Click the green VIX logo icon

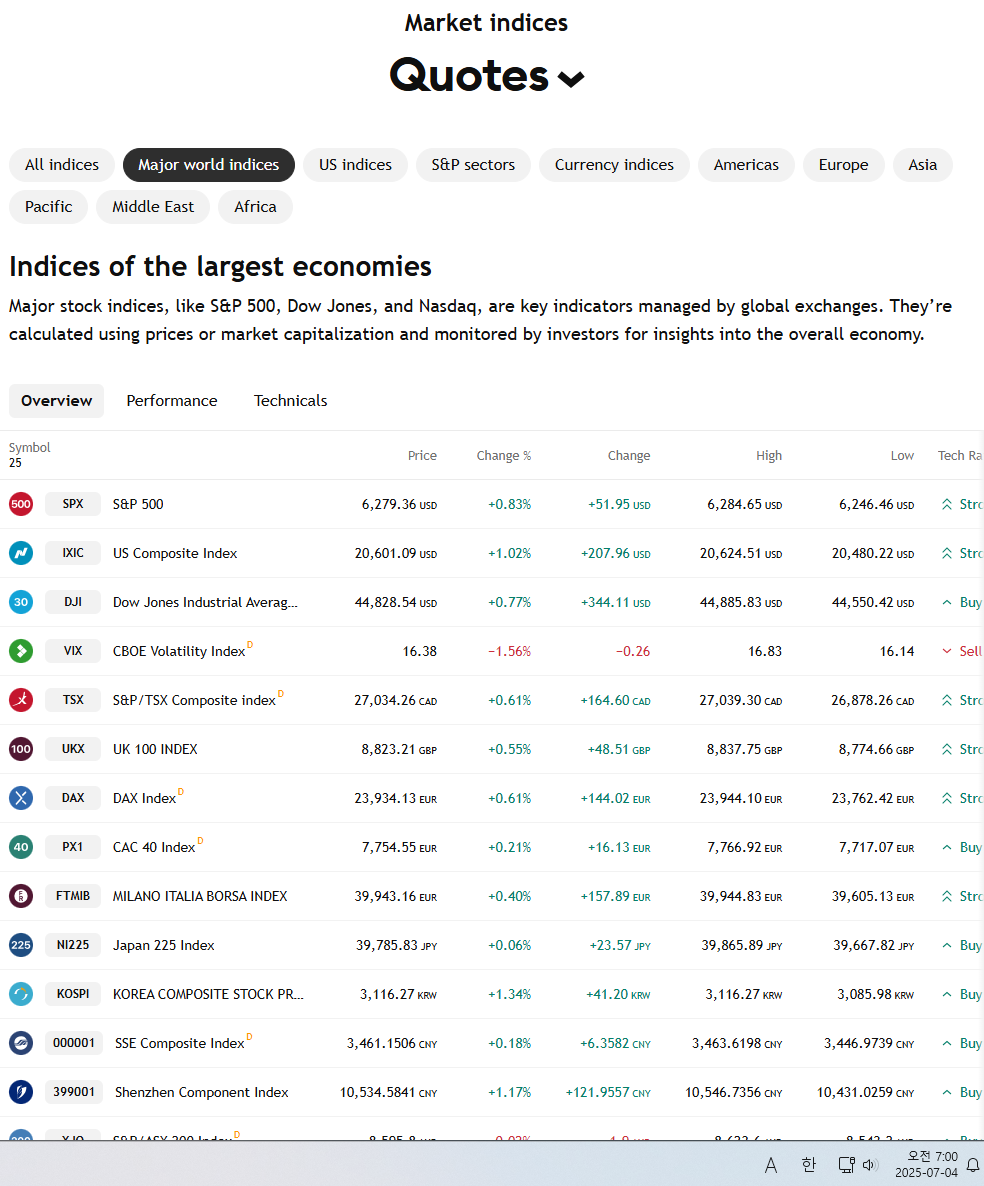click(21, 650)
